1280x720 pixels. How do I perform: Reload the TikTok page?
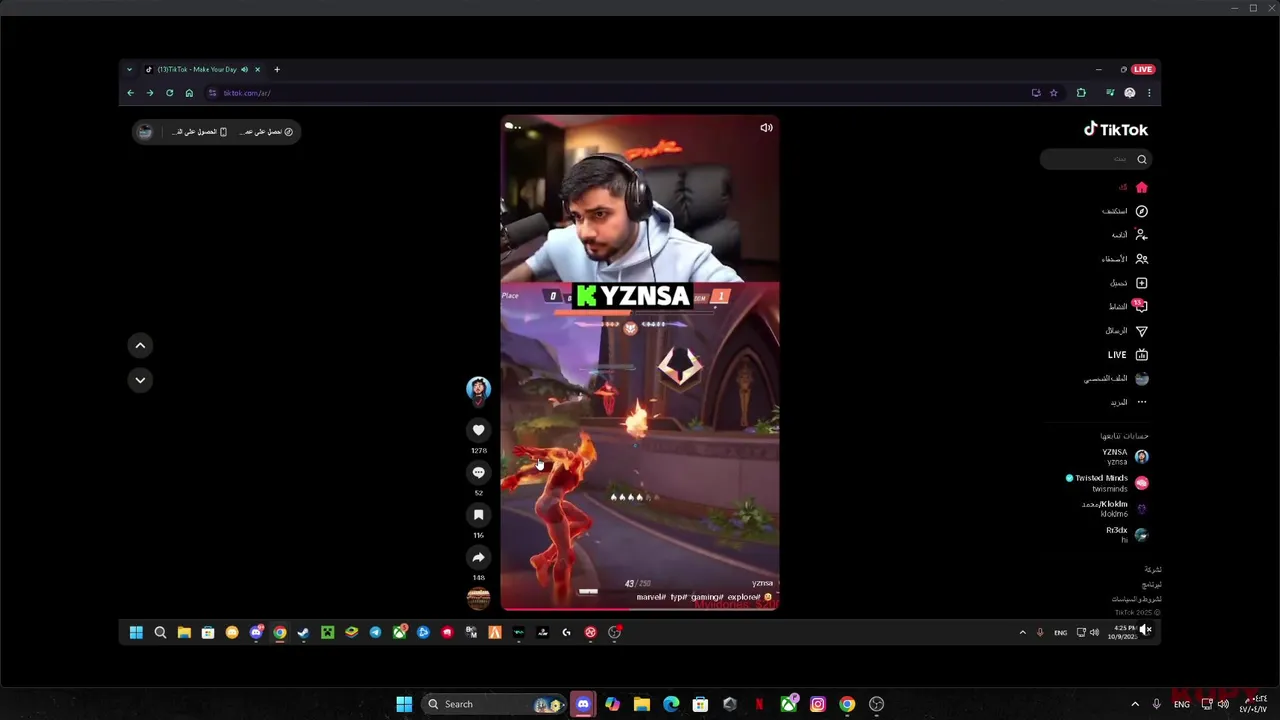(169, 93)
